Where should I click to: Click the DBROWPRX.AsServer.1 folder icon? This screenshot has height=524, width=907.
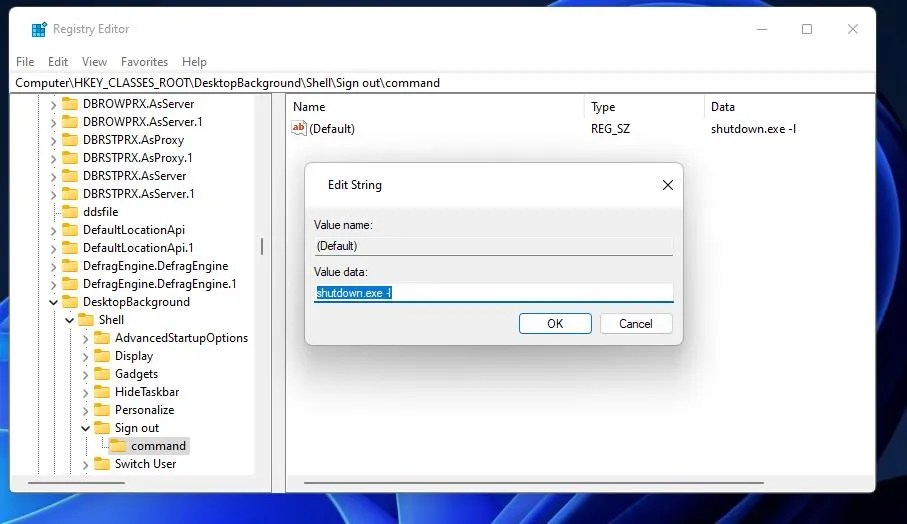tap(70, 121)
